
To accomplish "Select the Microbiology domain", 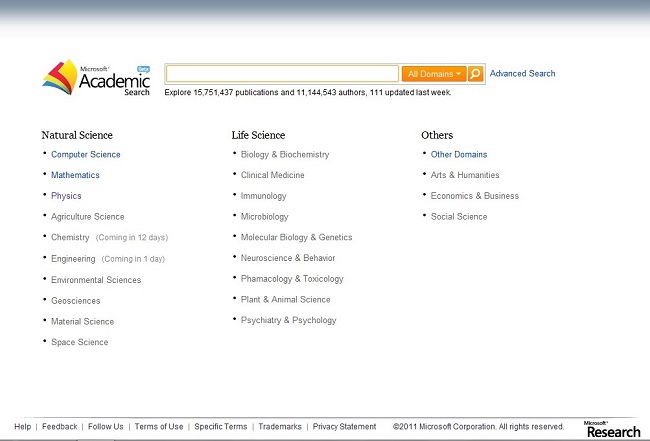I will pyautogui.click(x=264, y=216).
